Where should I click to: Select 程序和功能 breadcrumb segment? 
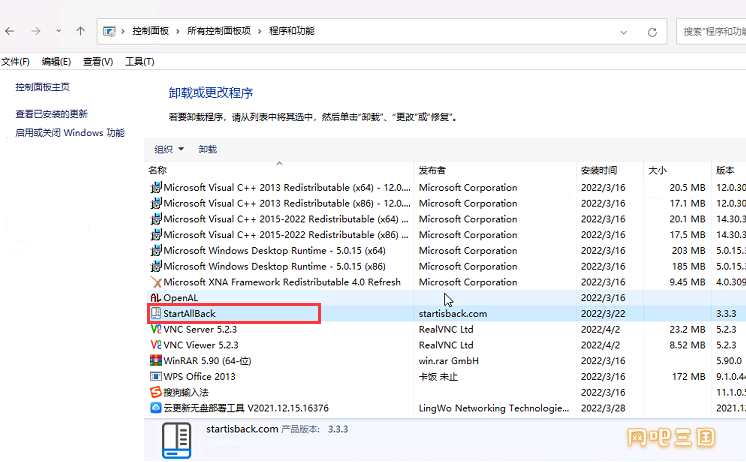pyautogui.click(x=292, y=31)
